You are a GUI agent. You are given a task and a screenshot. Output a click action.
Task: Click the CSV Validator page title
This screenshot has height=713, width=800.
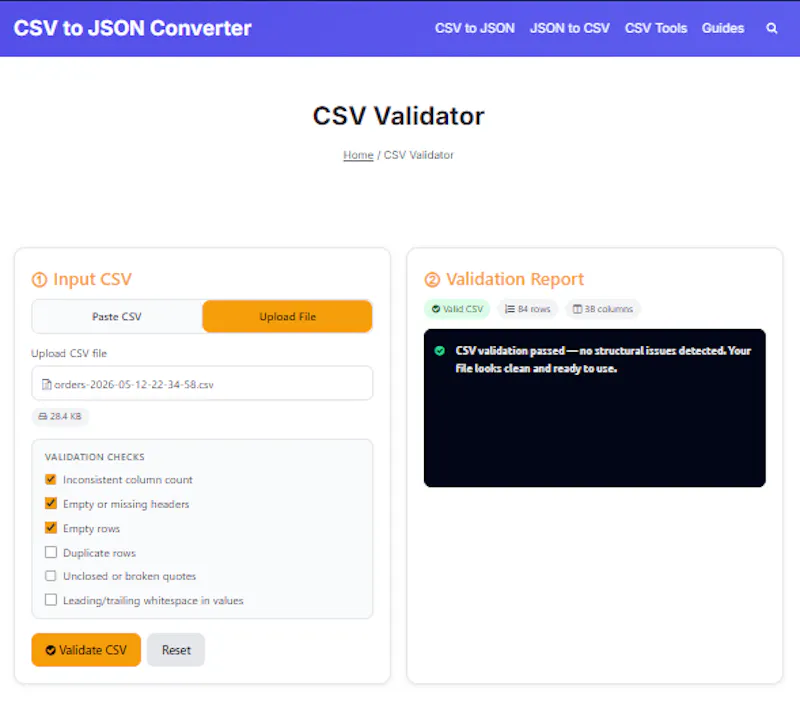pos(398,116)
